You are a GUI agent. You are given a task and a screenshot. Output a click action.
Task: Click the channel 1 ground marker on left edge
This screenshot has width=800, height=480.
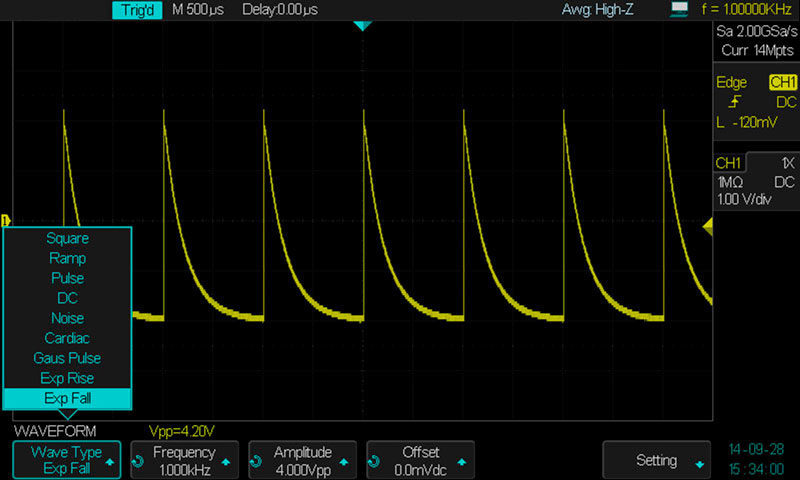[6, 220]
